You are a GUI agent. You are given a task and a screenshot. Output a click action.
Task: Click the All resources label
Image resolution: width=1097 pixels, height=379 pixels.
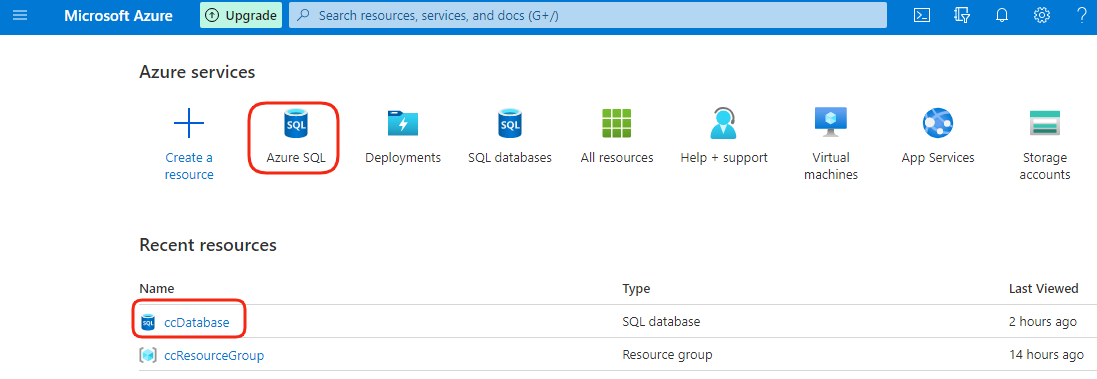click(617, 158)
